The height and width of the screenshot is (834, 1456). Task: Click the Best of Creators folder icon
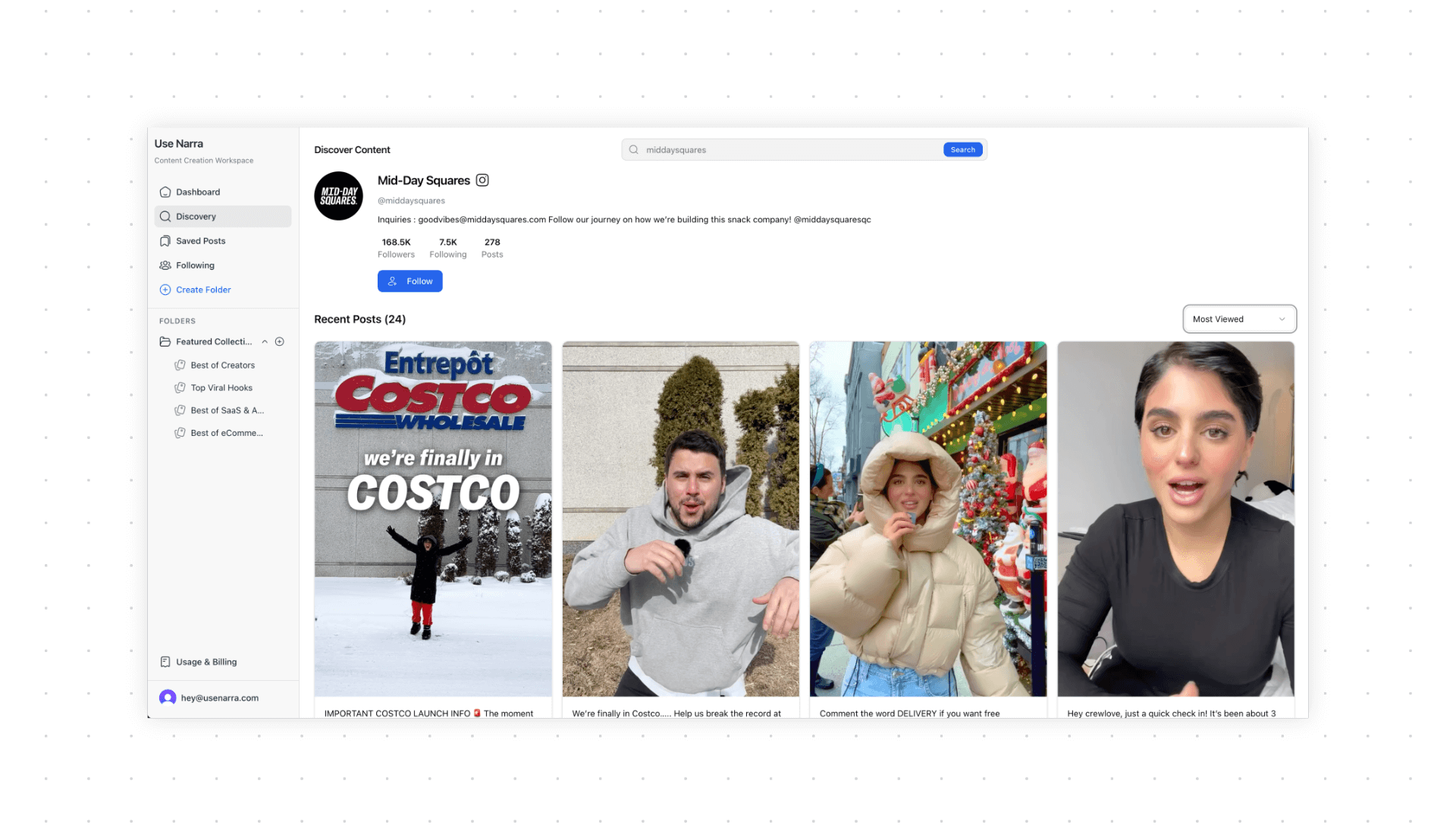(180, 365)
